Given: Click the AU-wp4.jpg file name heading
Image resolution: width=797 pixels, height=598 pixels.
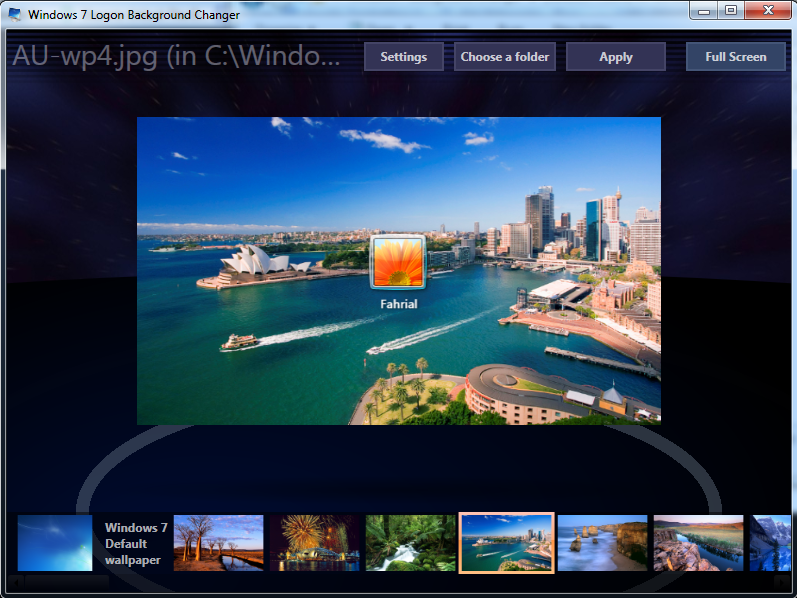Looking at the screenshot, I should (176, 56).
